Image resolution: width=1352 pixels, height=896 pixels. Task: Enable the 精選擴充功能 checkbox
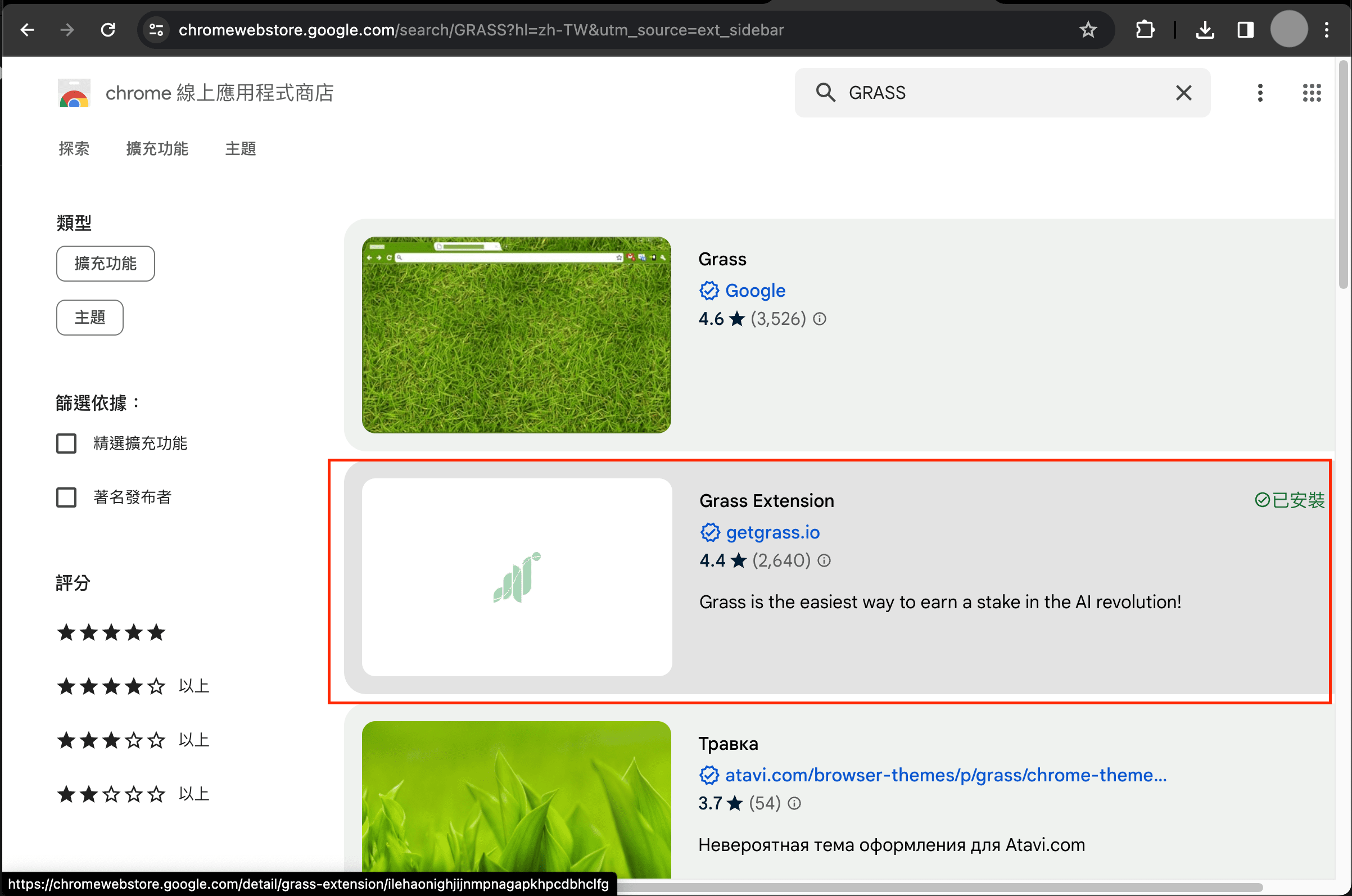[x=66, y=444]
